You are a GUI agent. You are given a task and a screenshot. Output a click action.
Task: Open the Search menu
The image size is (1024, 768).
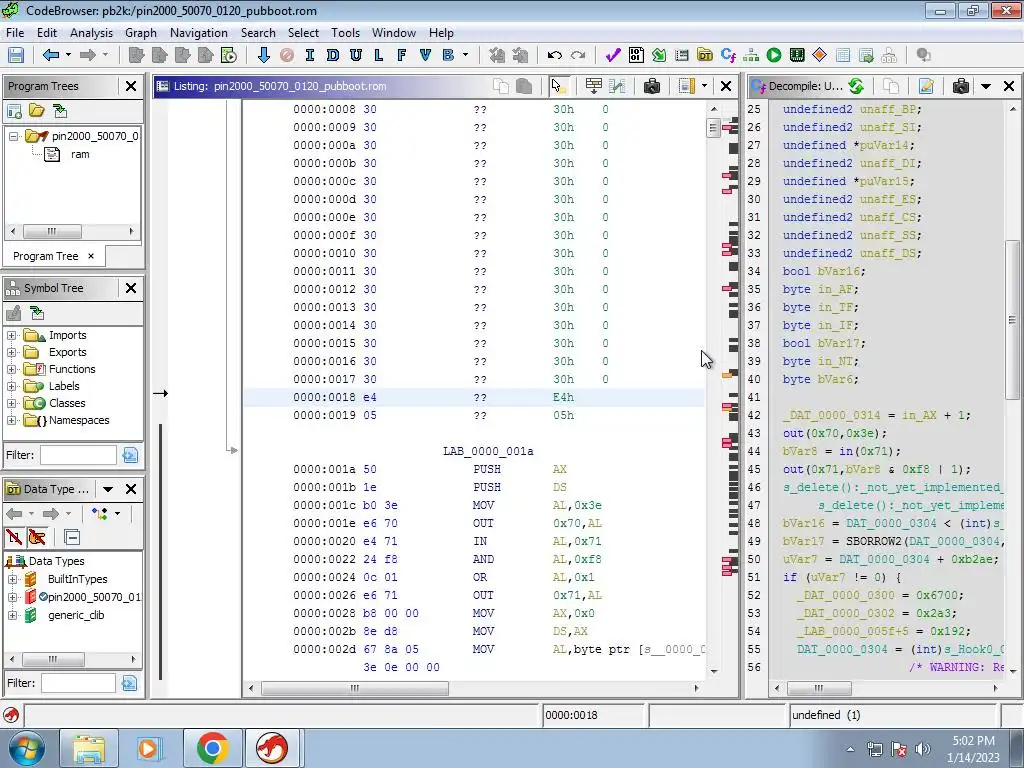click(x=258, y=33)
